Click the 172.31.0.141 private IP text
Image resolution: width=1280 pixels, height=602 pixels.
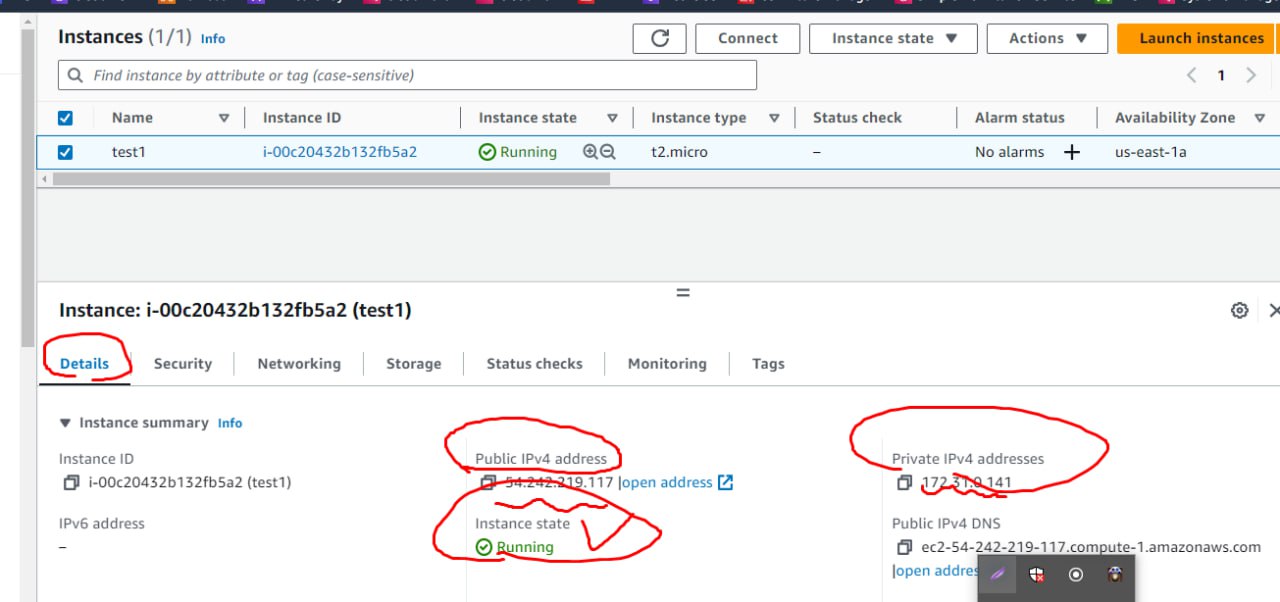click(966, 482)
